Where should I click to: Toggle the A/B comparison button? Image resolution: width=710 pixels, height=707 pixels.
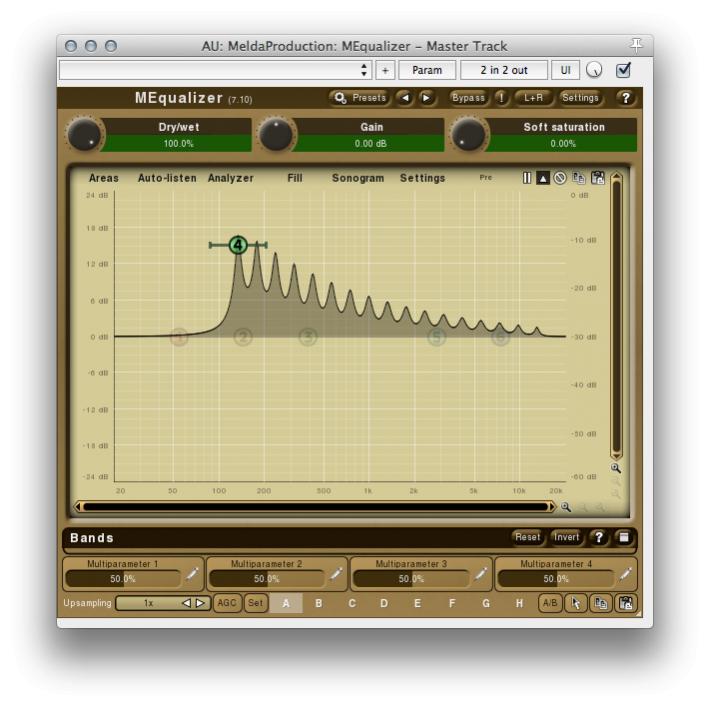pos(550,603)
